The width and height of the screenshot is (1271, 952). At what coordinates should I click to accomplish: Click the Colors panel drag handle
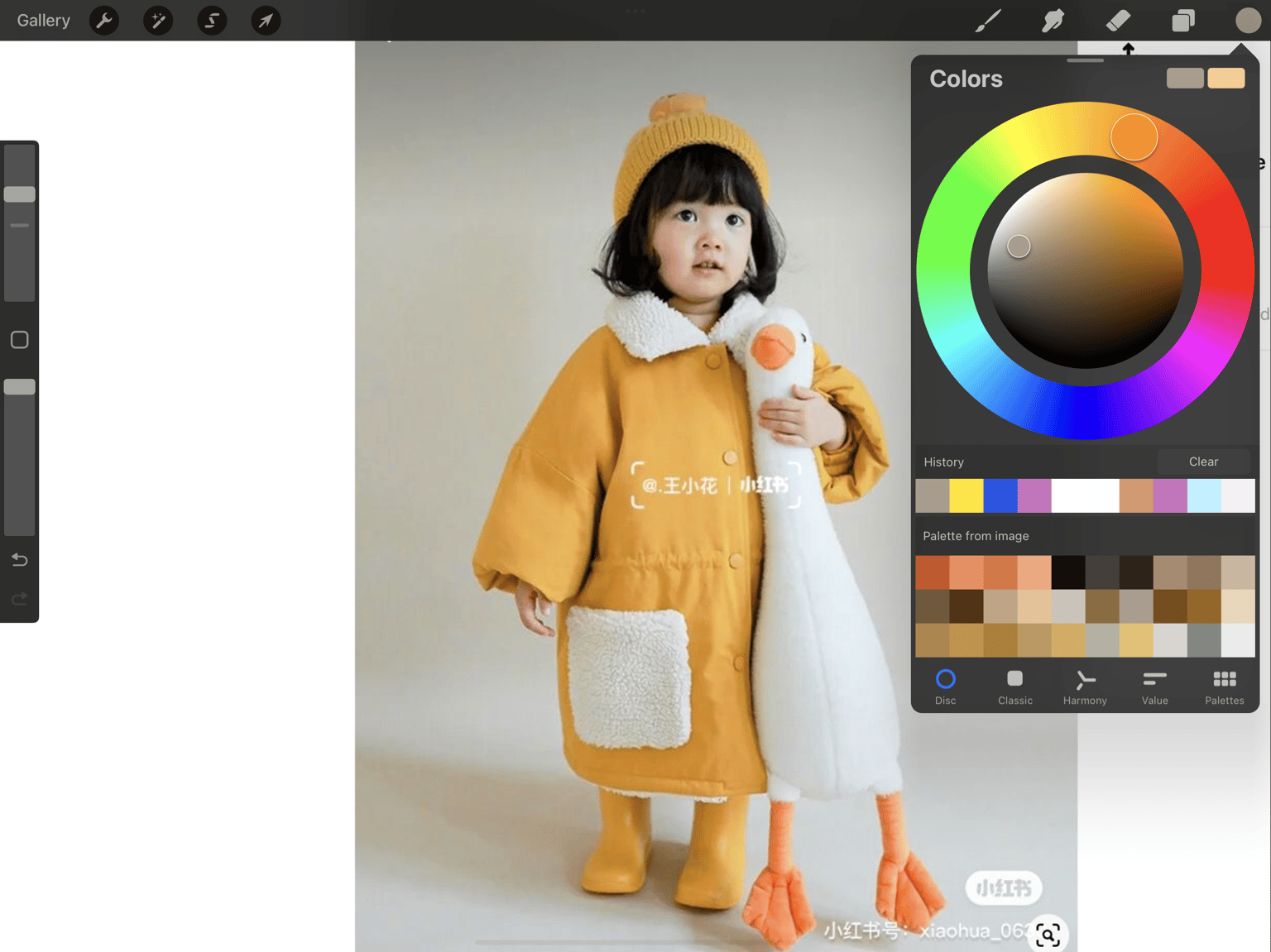pyautogui.click(x=1085, y=60)
